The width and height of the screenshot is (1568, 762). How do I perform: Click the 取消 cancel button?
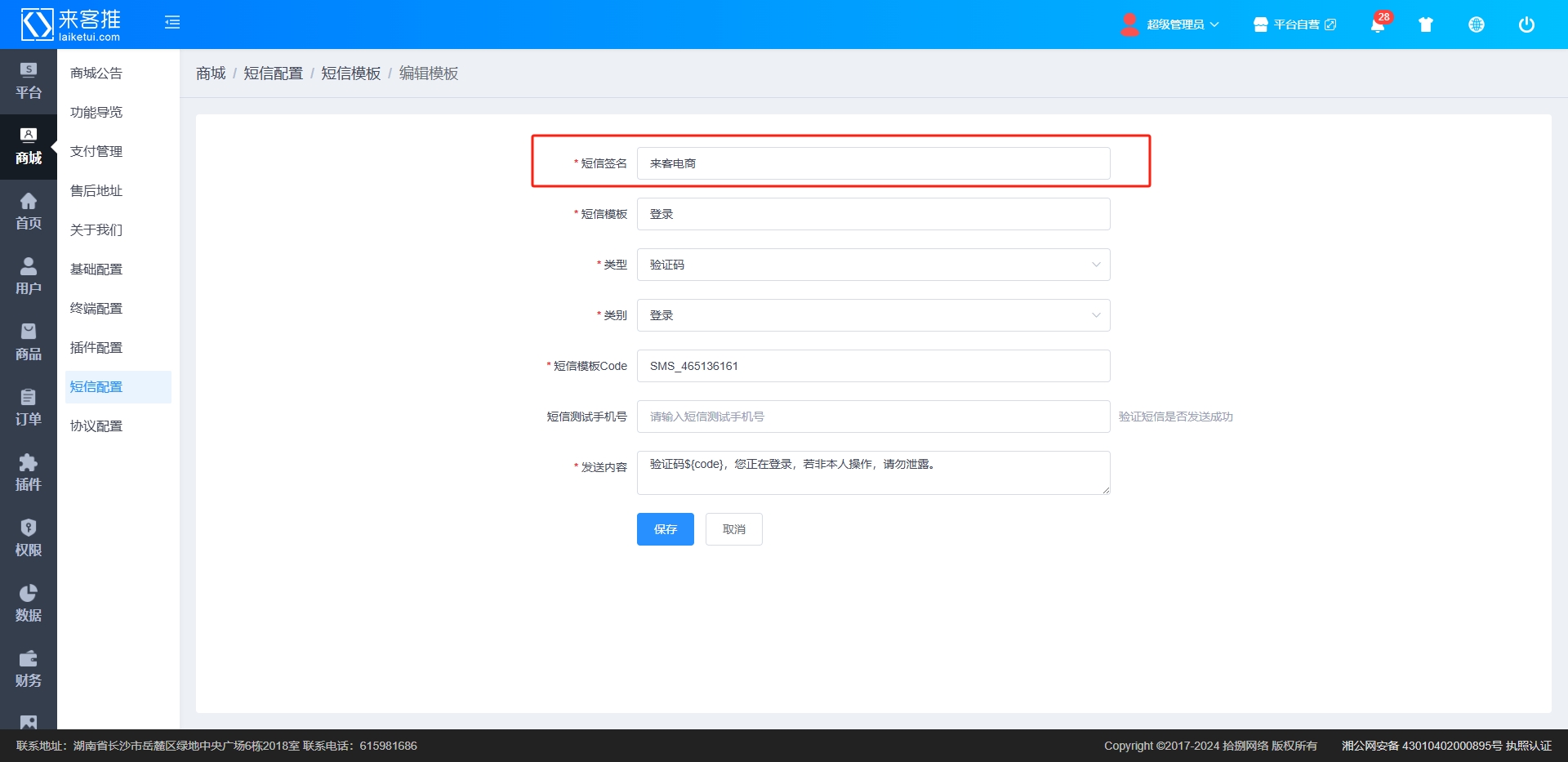coord(733,529)
